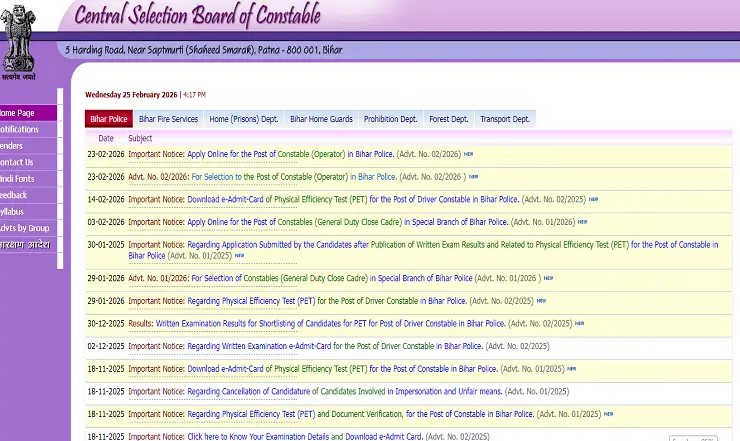Open the Bihar Home Guards tab

(321, 119)
